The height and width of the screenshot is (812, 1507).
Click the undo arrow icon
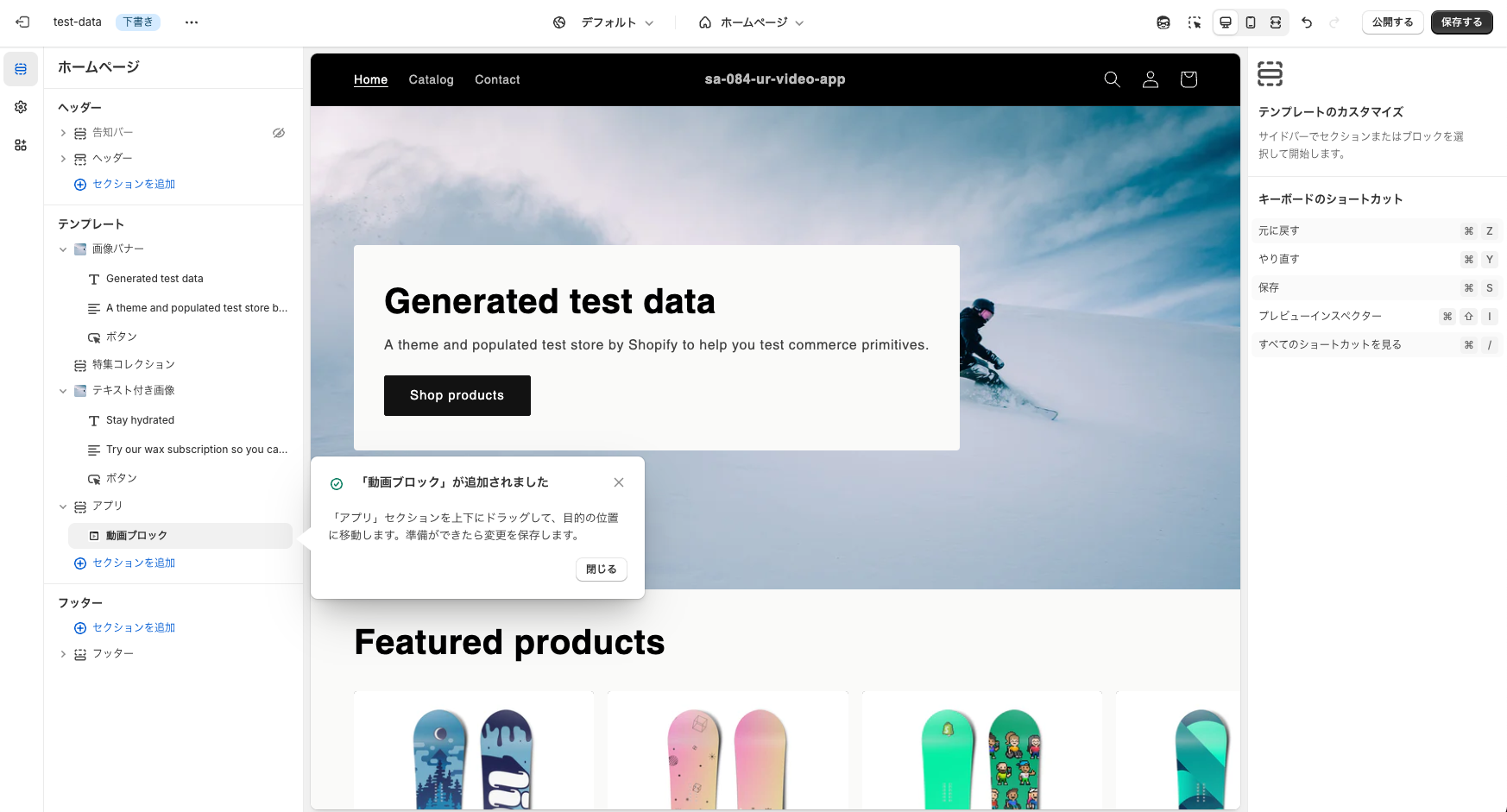[x=1307, y=22]
